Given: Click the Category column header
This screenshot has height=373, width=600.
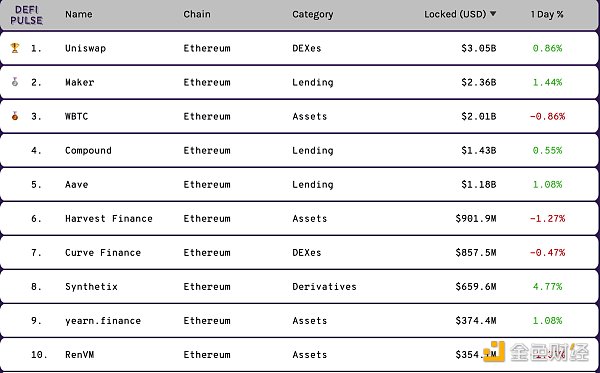Looking at the screenshot, I should pyautogui.click(x=313, y=15).
